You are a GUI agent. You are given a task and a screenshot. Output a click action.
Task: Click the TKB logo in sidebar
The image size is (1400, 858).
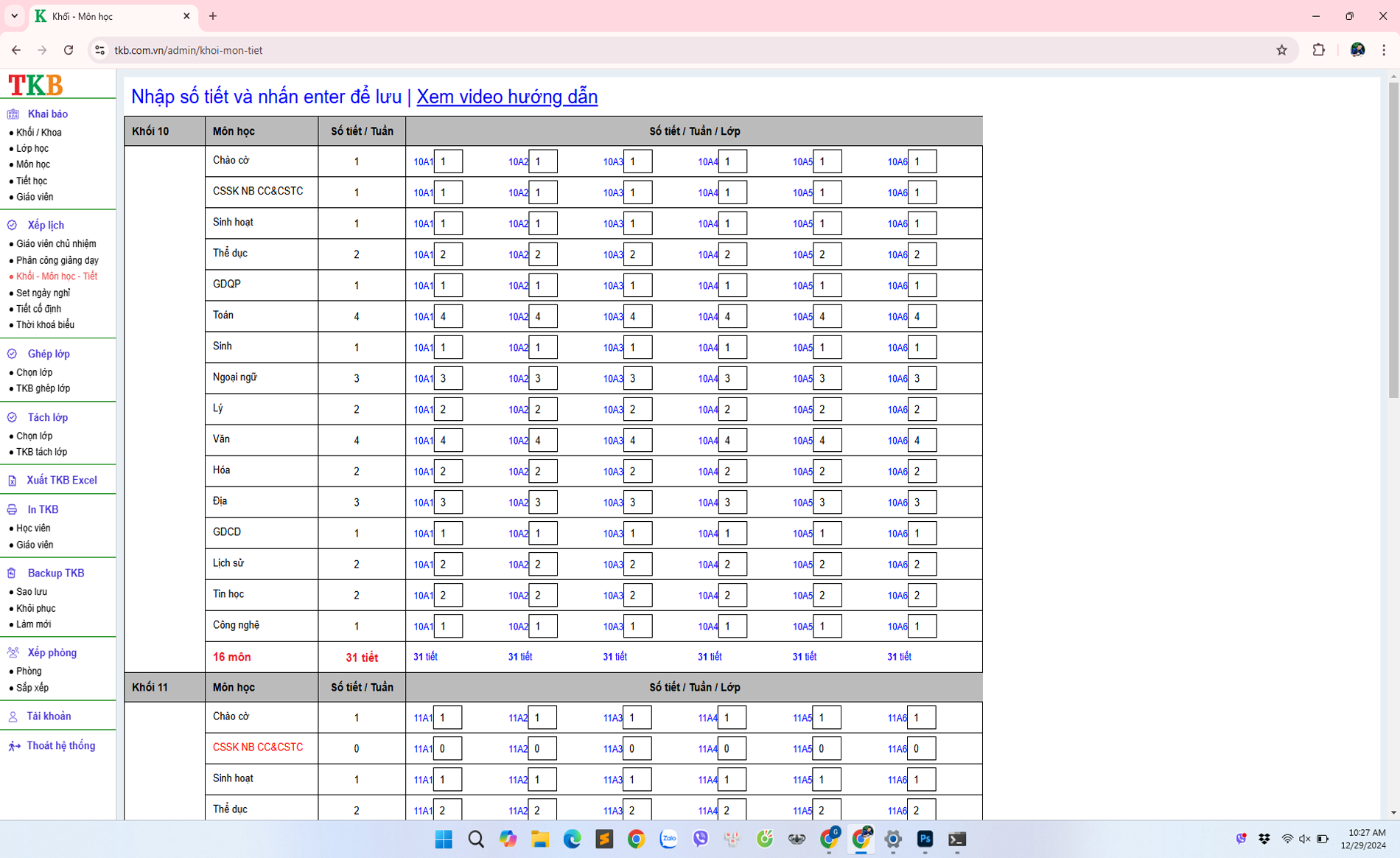35,85
